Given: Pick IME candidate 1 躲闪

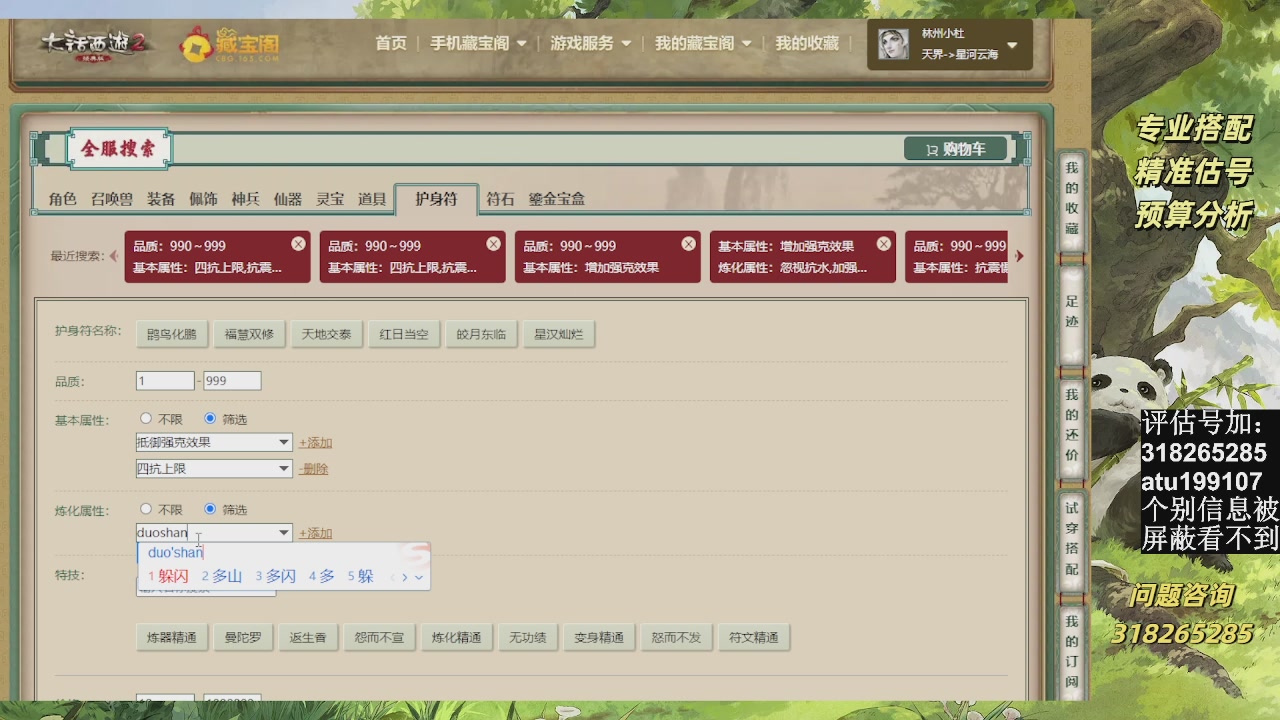Looking at the screenshot, I should (x=168, y=576).
